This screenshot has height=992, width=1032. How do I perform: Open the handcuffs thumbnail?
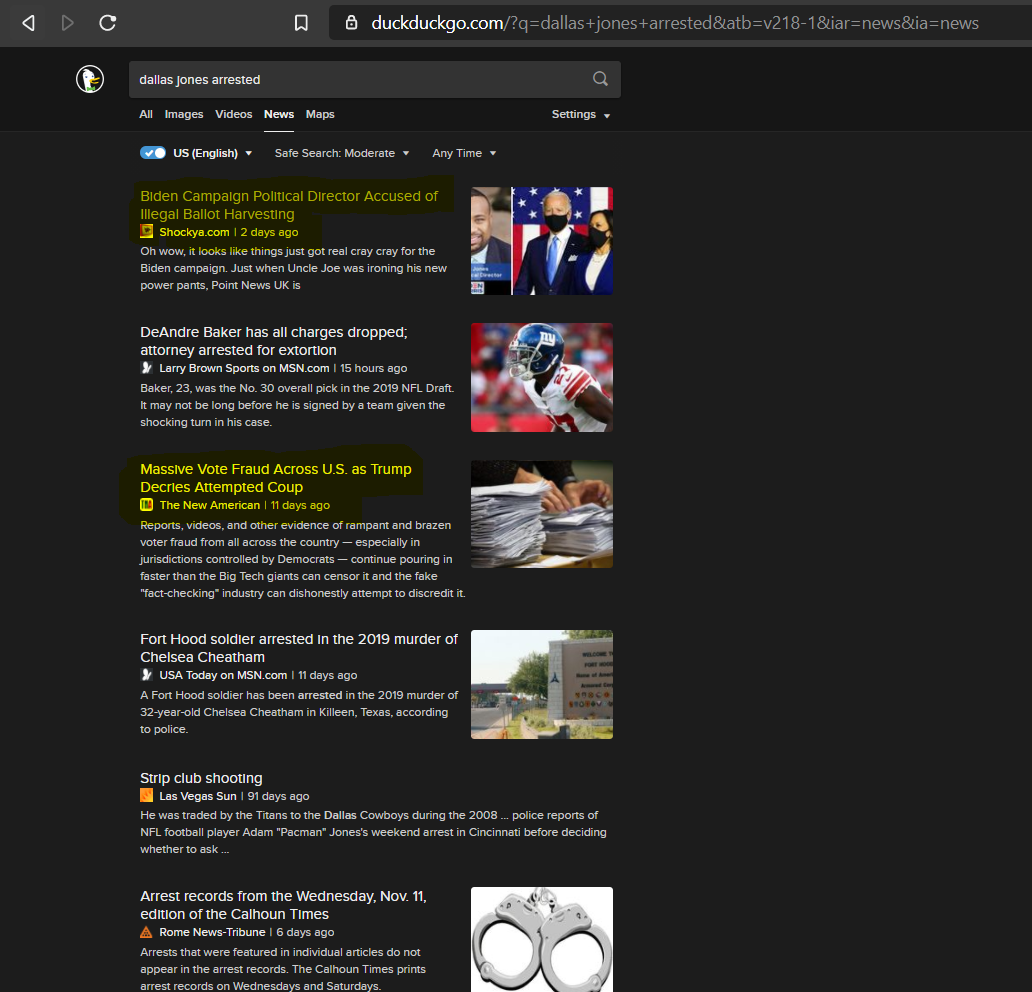click(542, 939)
